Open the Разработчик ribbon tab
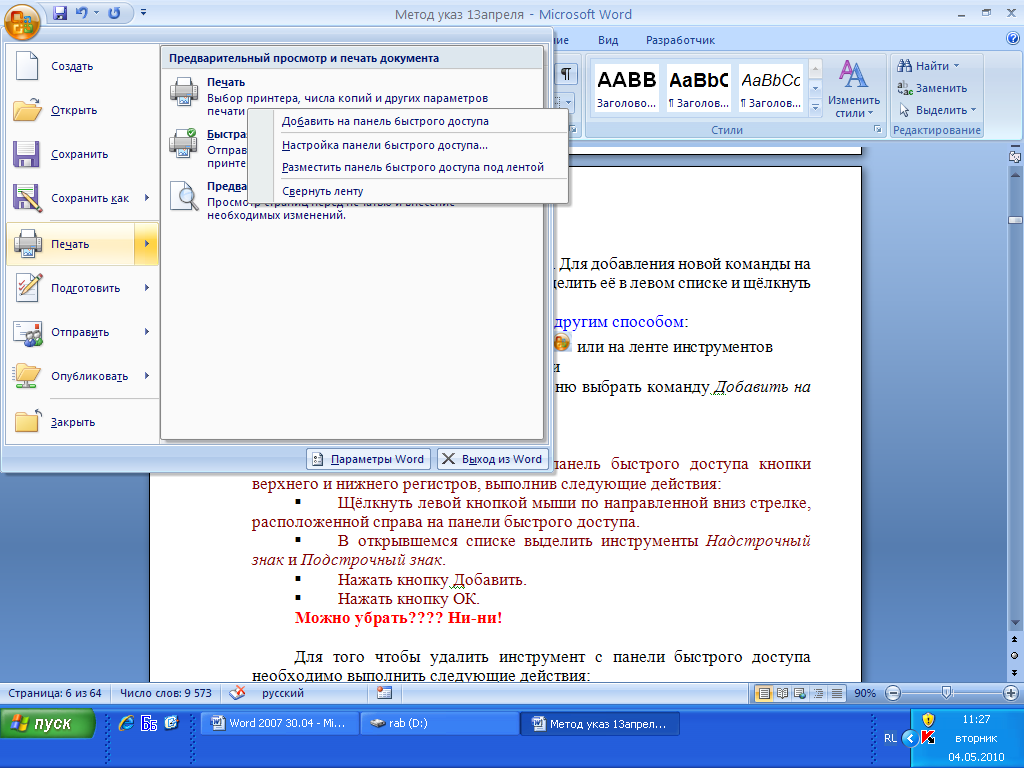The image size is (1024, 768). [680, 40]
